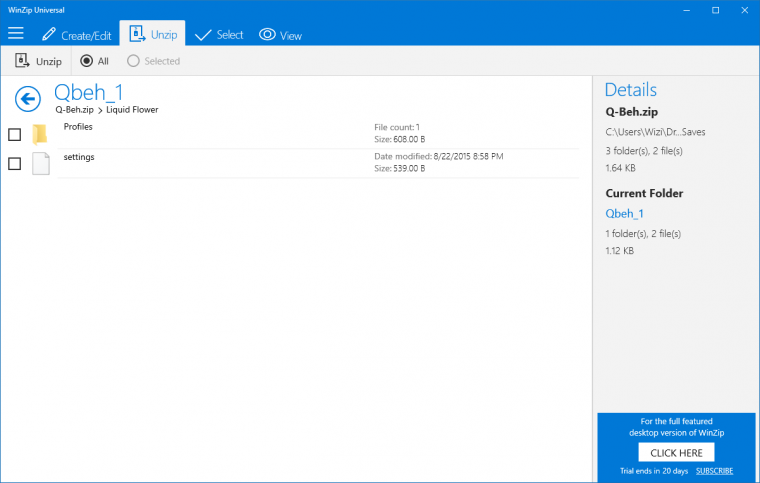The width and height of the screenshot is (760, 483).
Task: Click the 1.64 KB archive size
Action: [x=620, y=168]
